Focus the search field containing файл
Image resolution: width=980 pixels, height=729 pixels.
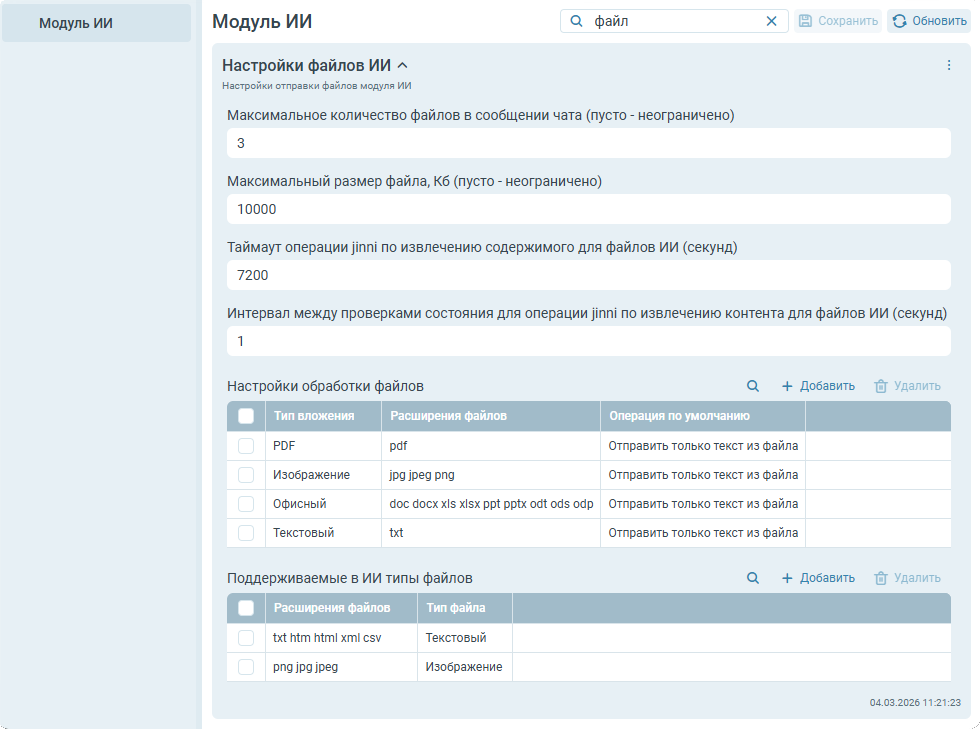coord(675,21)
